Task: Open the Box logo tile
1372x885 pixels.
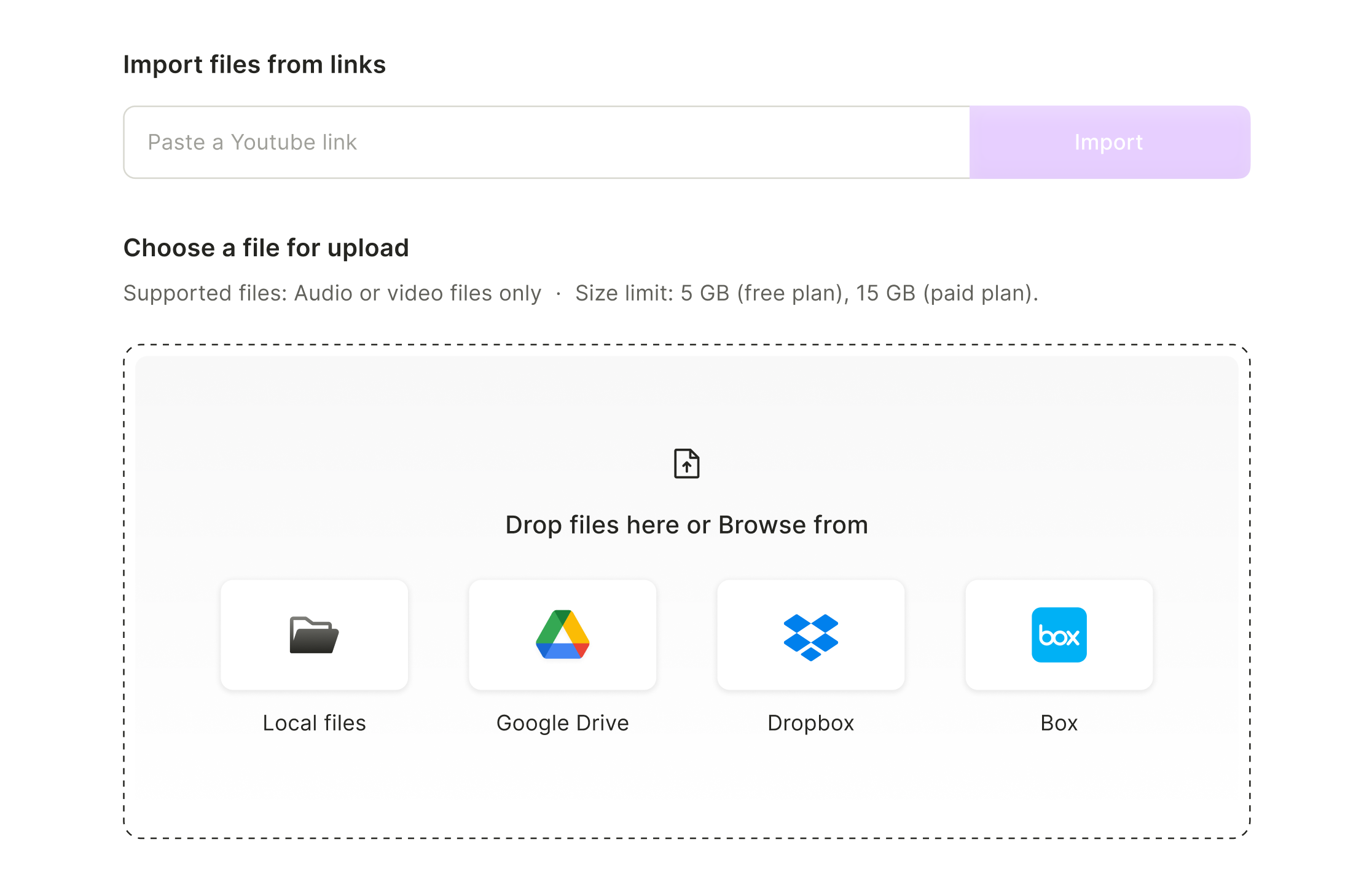Action: pyautogui.click(x=1059, y=635)
